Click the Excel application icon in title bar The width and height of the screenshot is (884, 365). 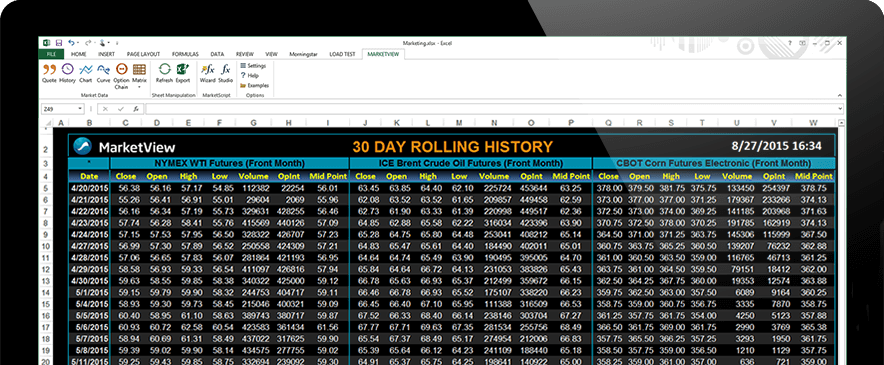coord(46,42)
